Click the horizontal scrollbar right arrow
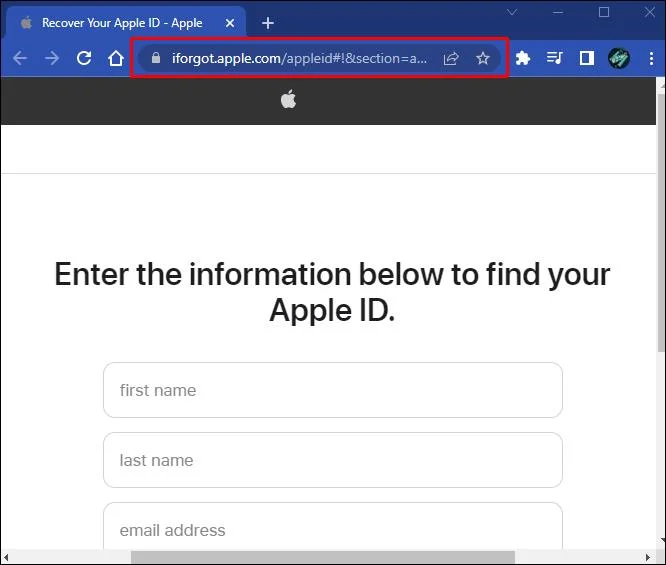The width and height of the screenshot is (666, 565). [x=647, y=557]
